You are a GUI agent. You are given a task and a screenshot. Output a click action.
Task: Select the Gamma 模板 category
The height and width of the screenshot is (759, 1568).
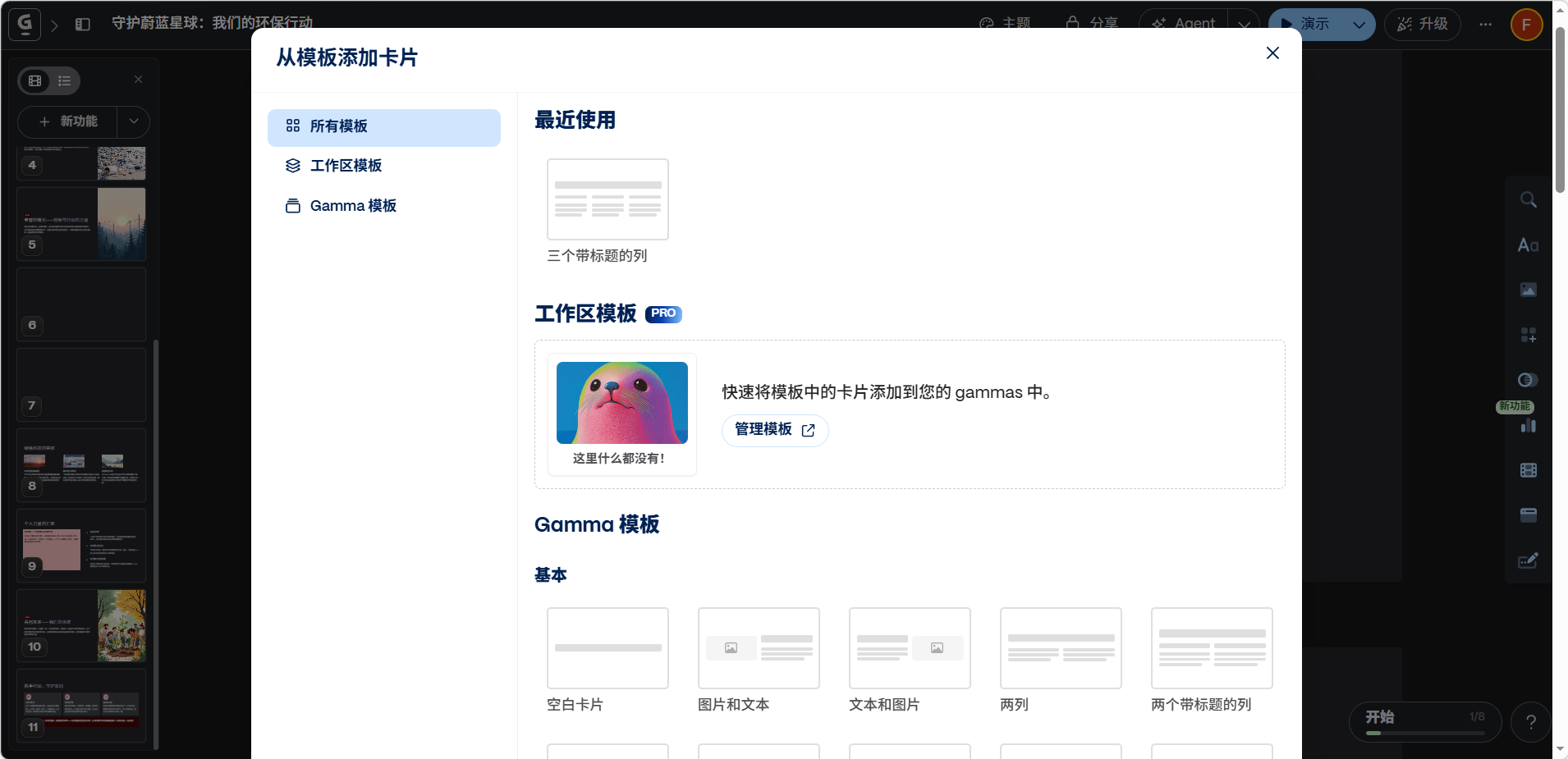pos(353,206)
